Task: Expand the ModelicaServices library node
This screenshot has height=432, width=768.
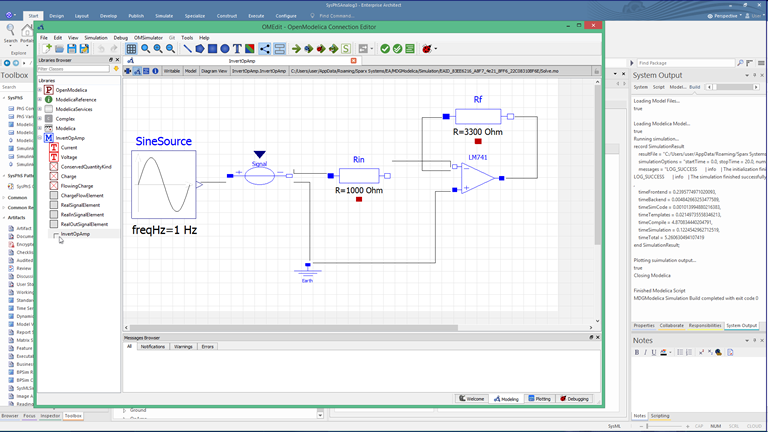Action: click(40, 109)
